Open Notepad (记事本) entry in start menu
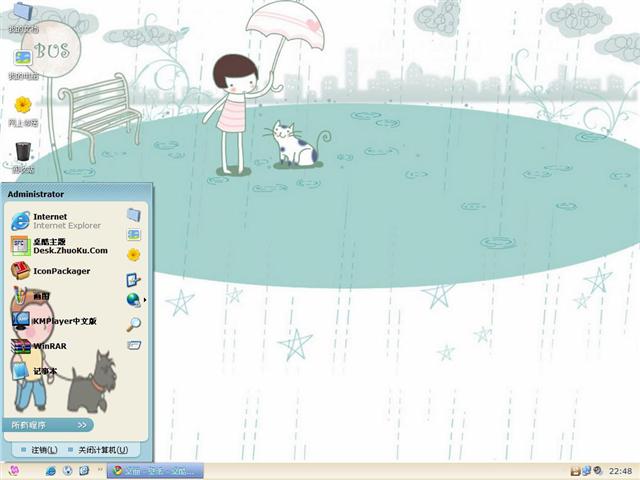The width and height of the screenshot is (640, 480). (x=34, y=371)
